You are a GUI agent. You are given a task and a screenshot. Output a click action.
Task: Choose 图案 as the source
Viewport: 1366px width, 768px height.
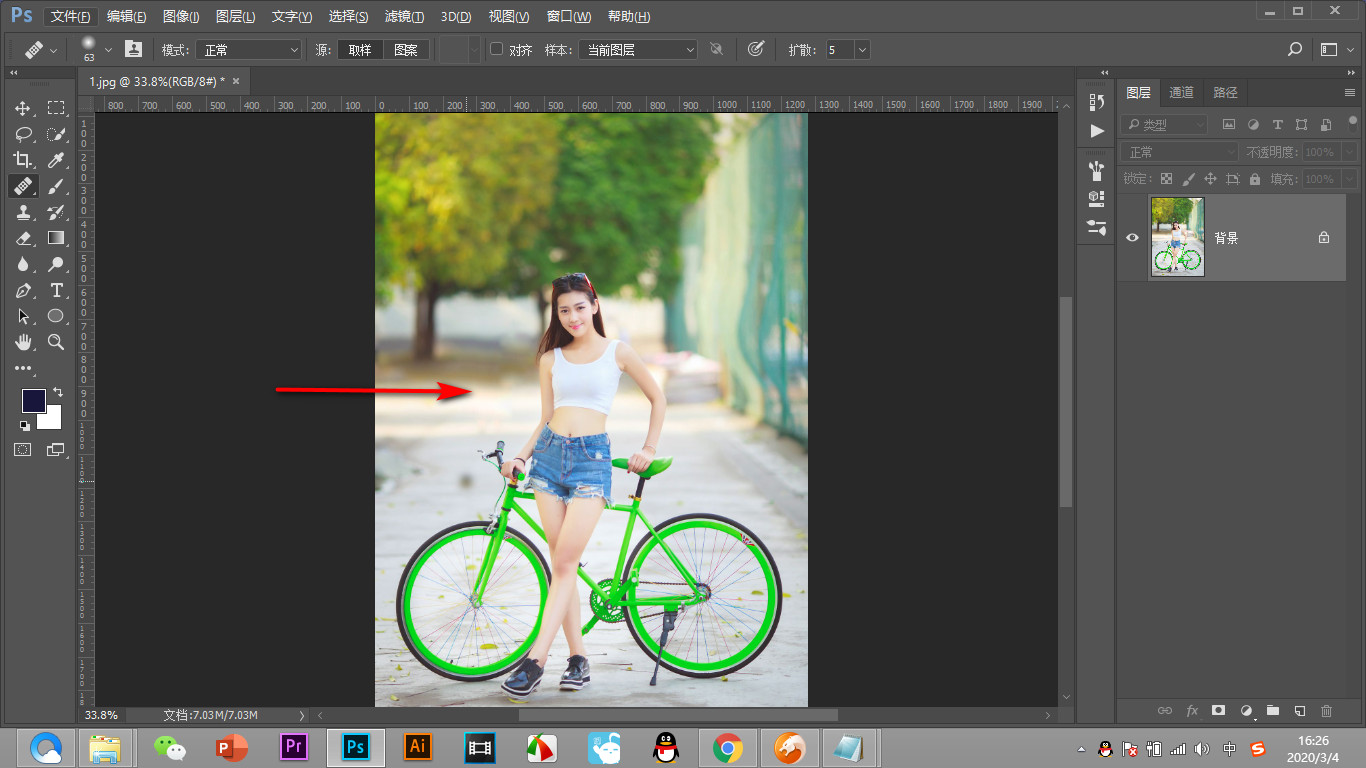[x=406, y=49]
